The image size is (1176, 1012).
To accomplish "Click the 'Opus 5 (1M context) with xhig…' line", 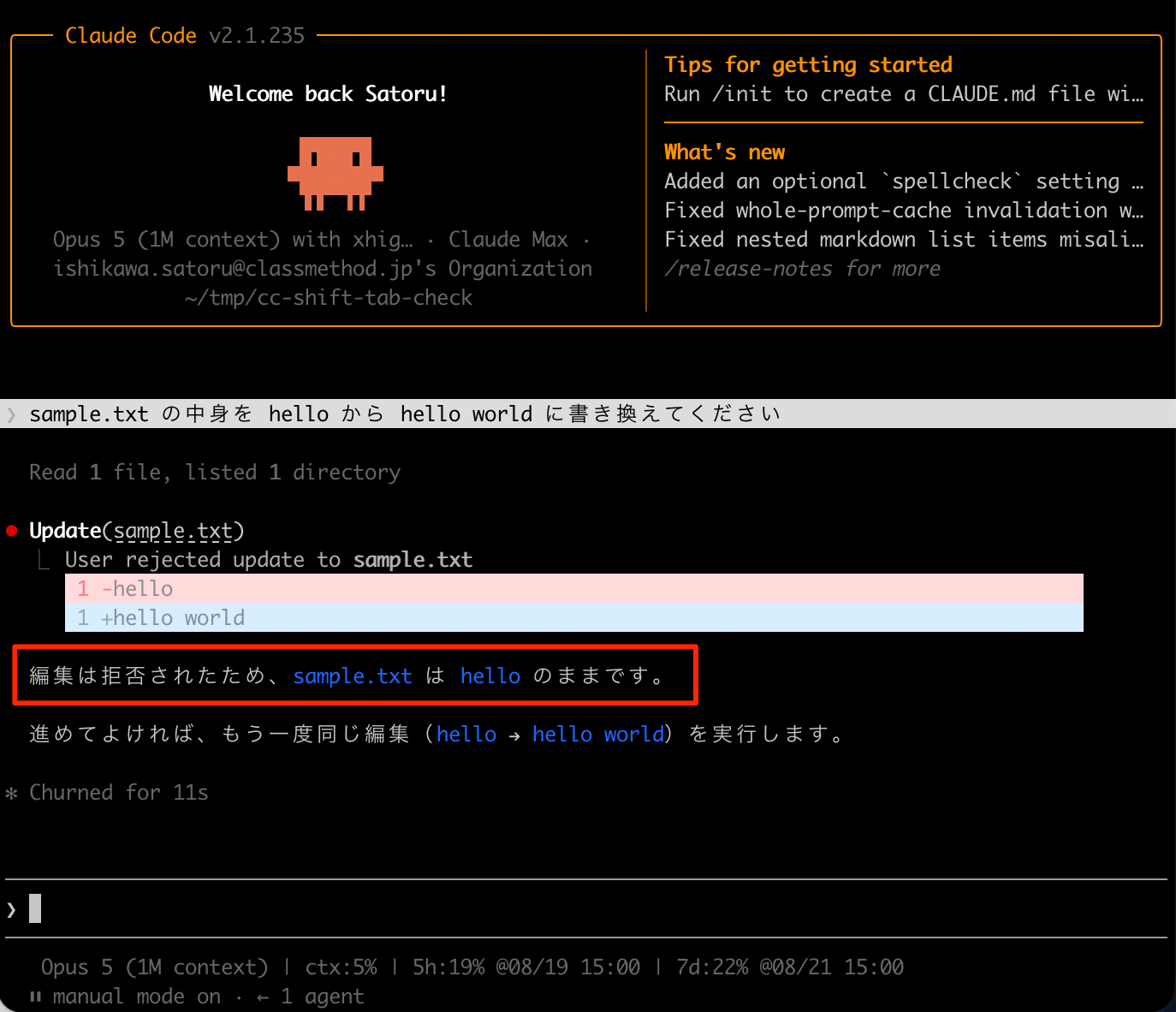I will pyautogui.click(x=233, y=240).
